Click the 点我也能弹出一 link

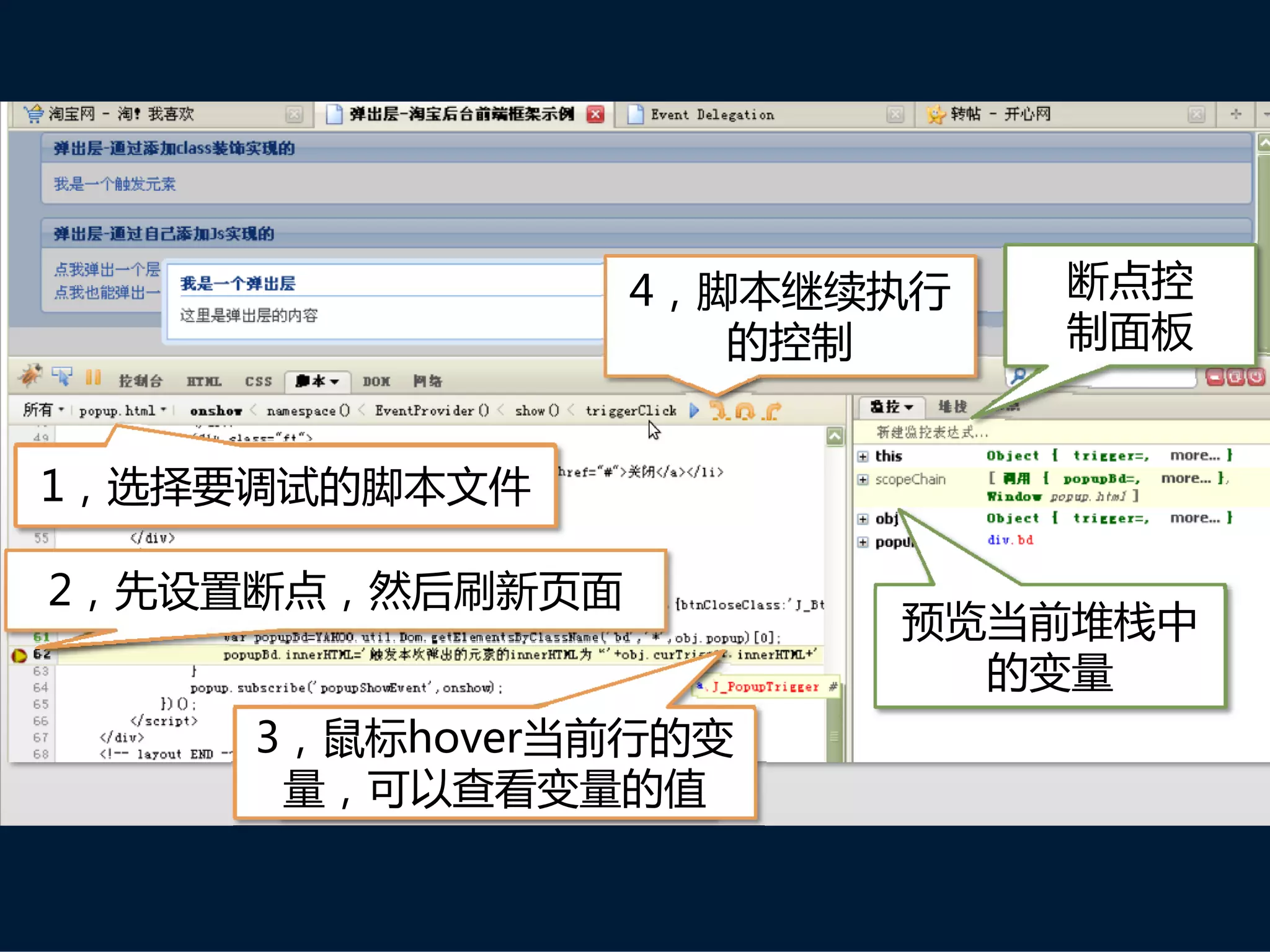[x=107, y=293]
